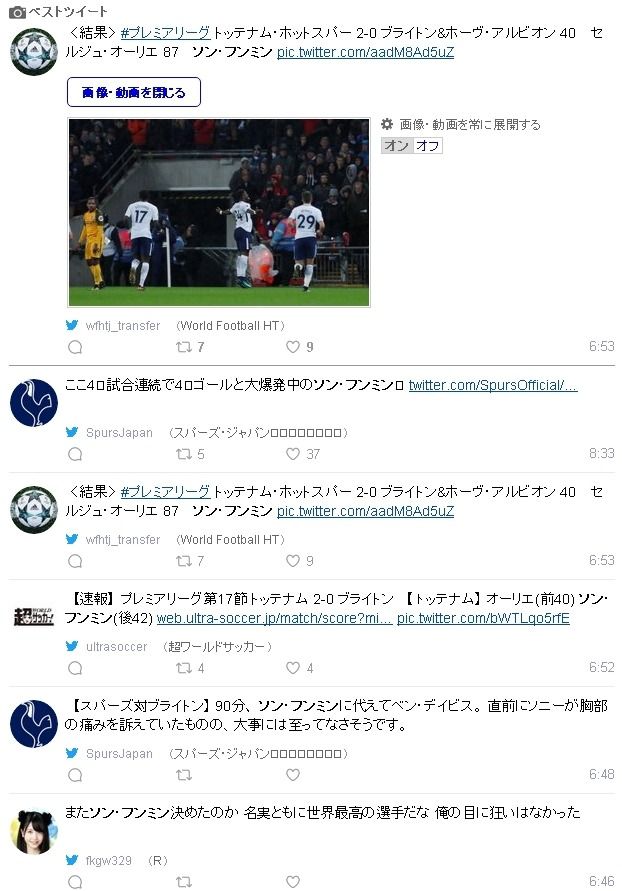This screenshot has width=622, height=891.
Task: Turn on always-expand images with オン
Action: coord(396,145)
